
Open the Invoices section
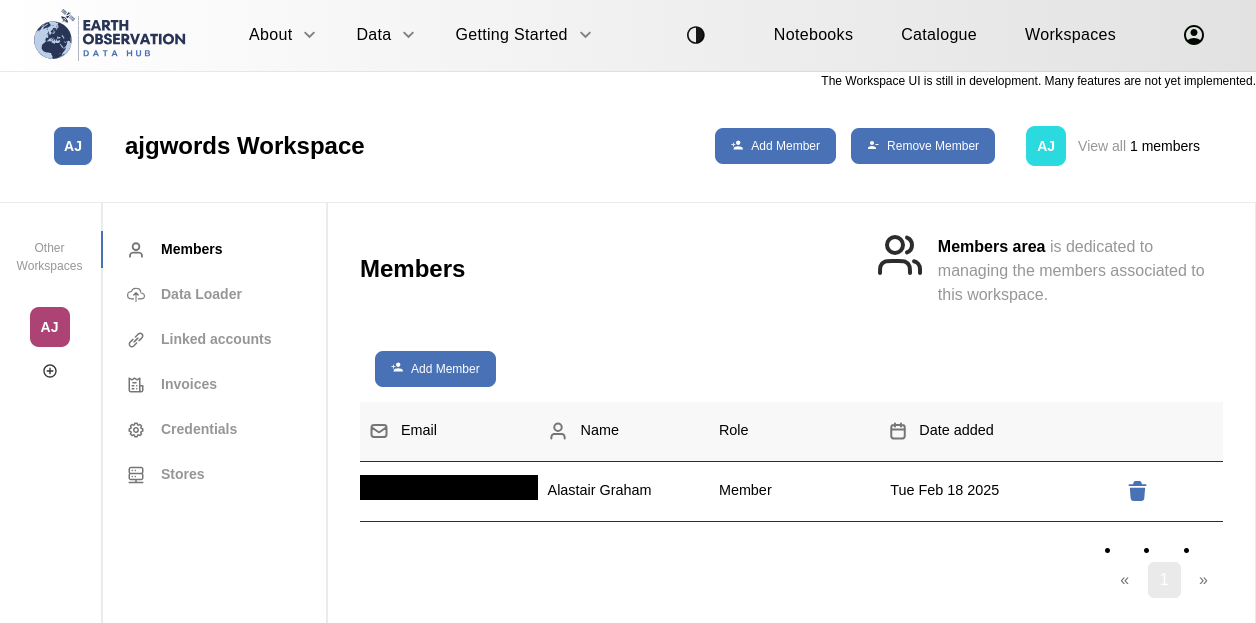coord(188,384)
